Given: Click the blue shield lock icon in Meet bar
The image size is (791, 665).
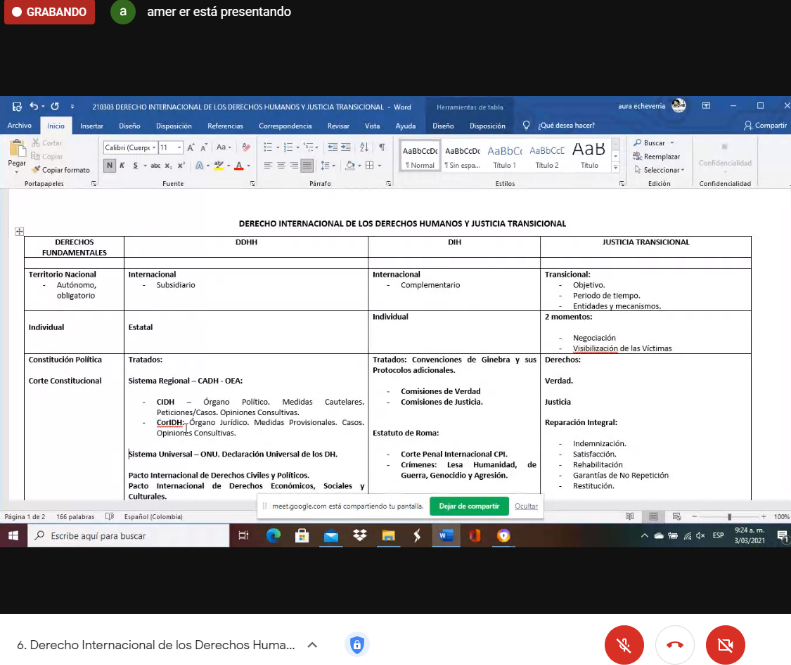Looking at the screenshot, I should pyautogui.click(x=357, y=644).
